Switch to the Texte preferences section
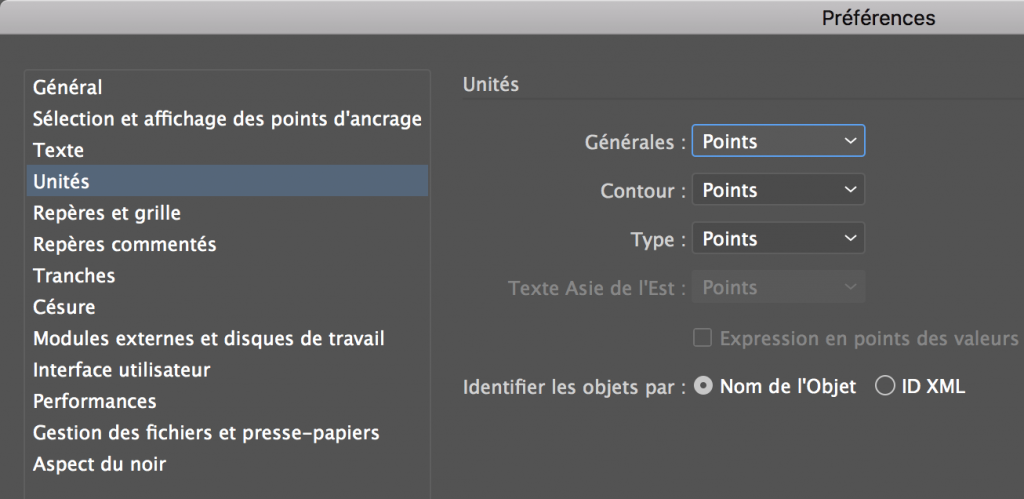This screenshot has height=499, width=1024. (58, 151)
